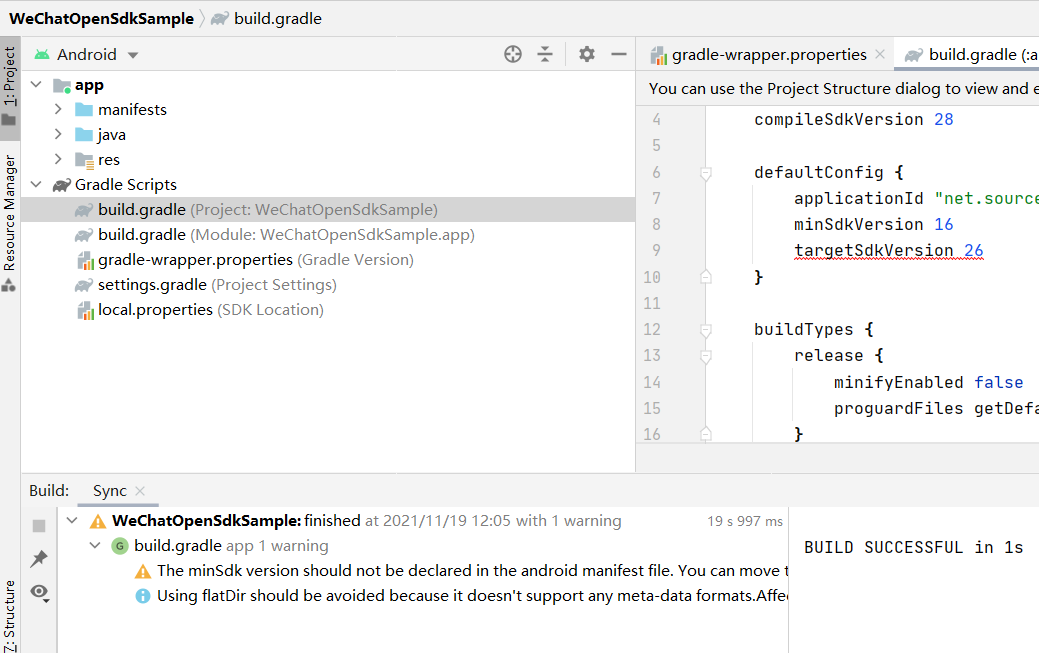Click WeChatOpenSdkSample in the breadcrumb bar
The height and width of the screenshot is (653, 1039).
pyautogui.click(x=102, y=18)
